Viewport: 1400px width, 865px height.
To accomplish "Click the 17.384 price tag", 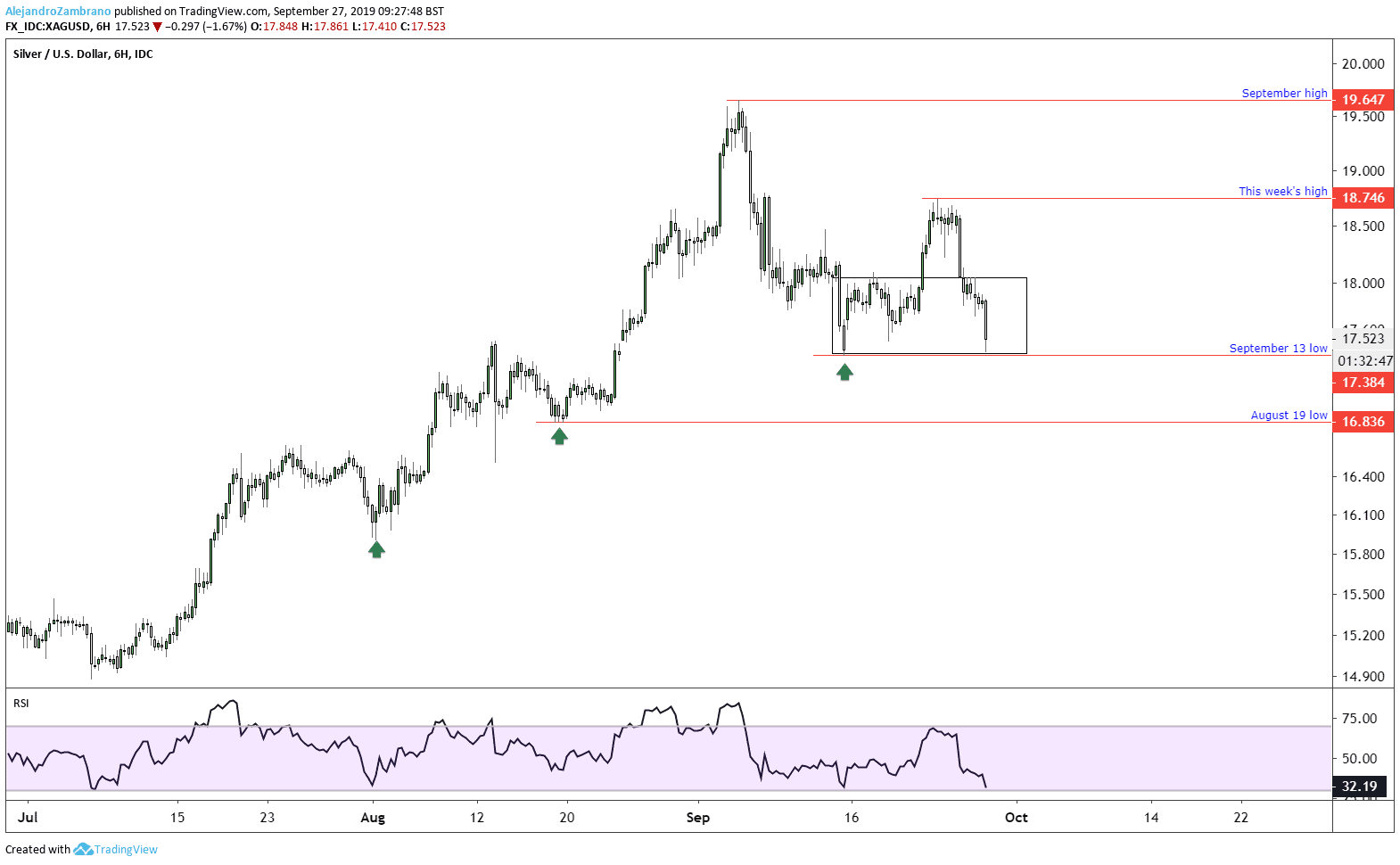I will pyautogui.click(x=1363, y=383).
